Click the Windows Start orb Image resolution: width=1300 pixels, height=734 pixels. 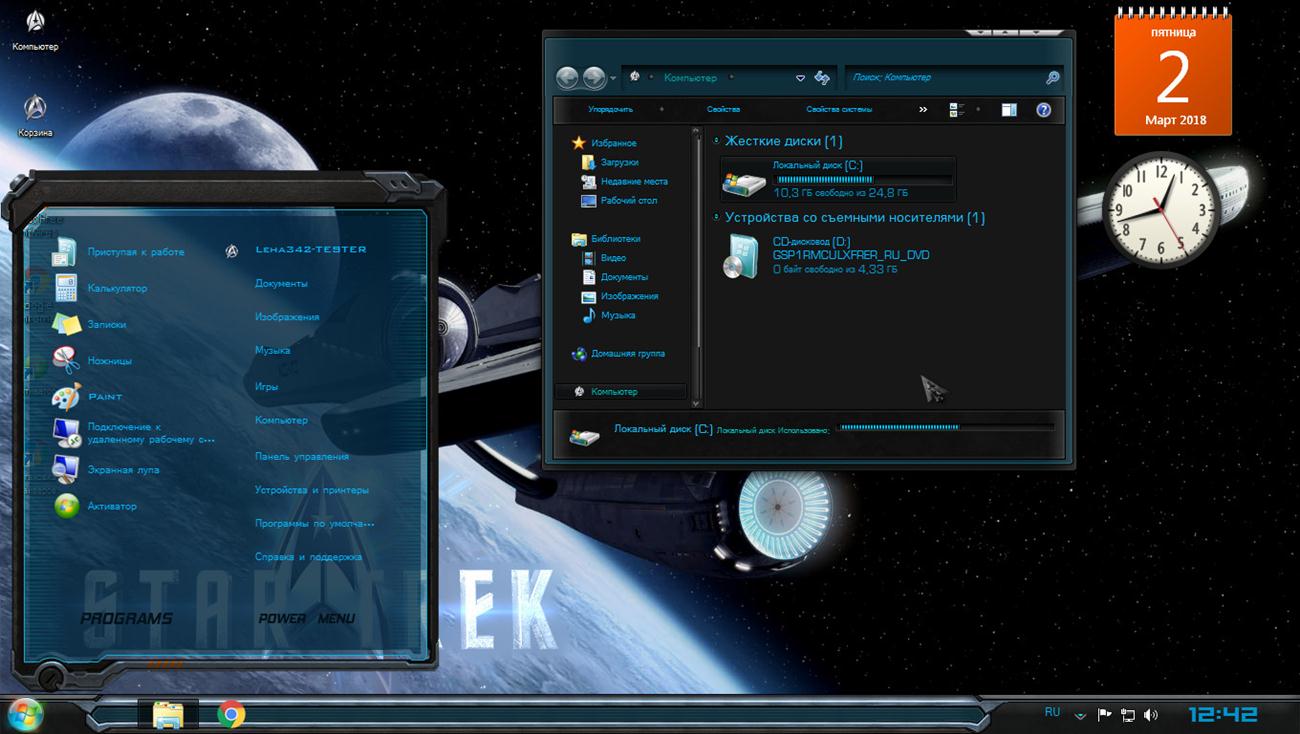pyautogui.click(x=24, y=714)
